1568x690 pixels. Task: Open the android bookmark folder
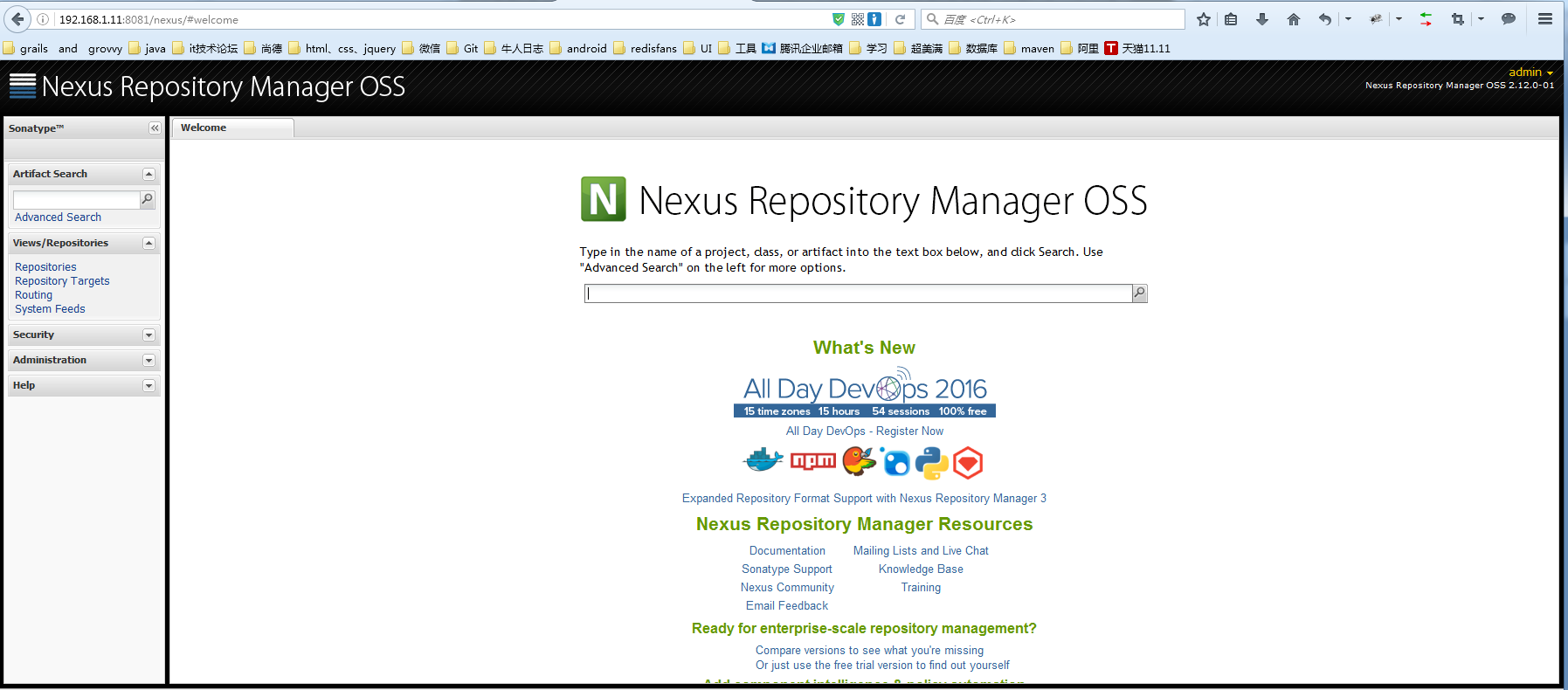point(578,48)
